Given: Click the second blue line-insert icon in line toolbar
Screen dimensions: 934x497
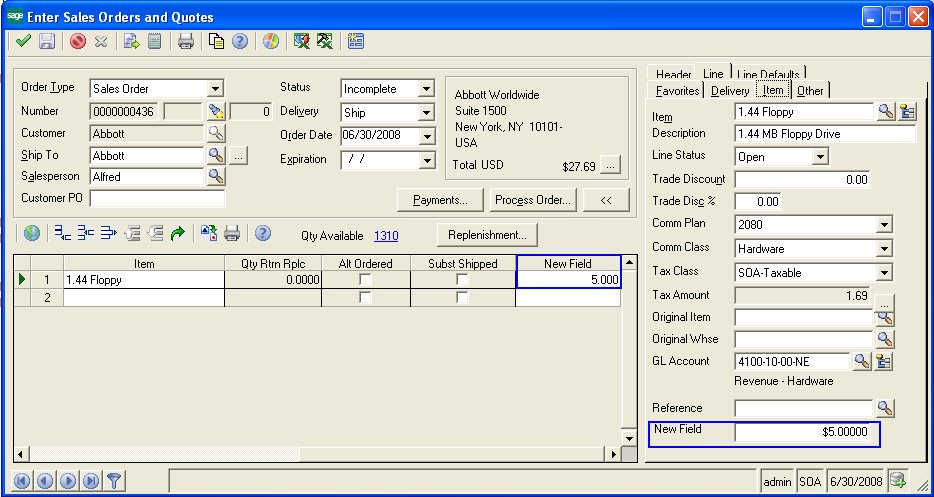Looking at the screenshot, I should 86,233.
